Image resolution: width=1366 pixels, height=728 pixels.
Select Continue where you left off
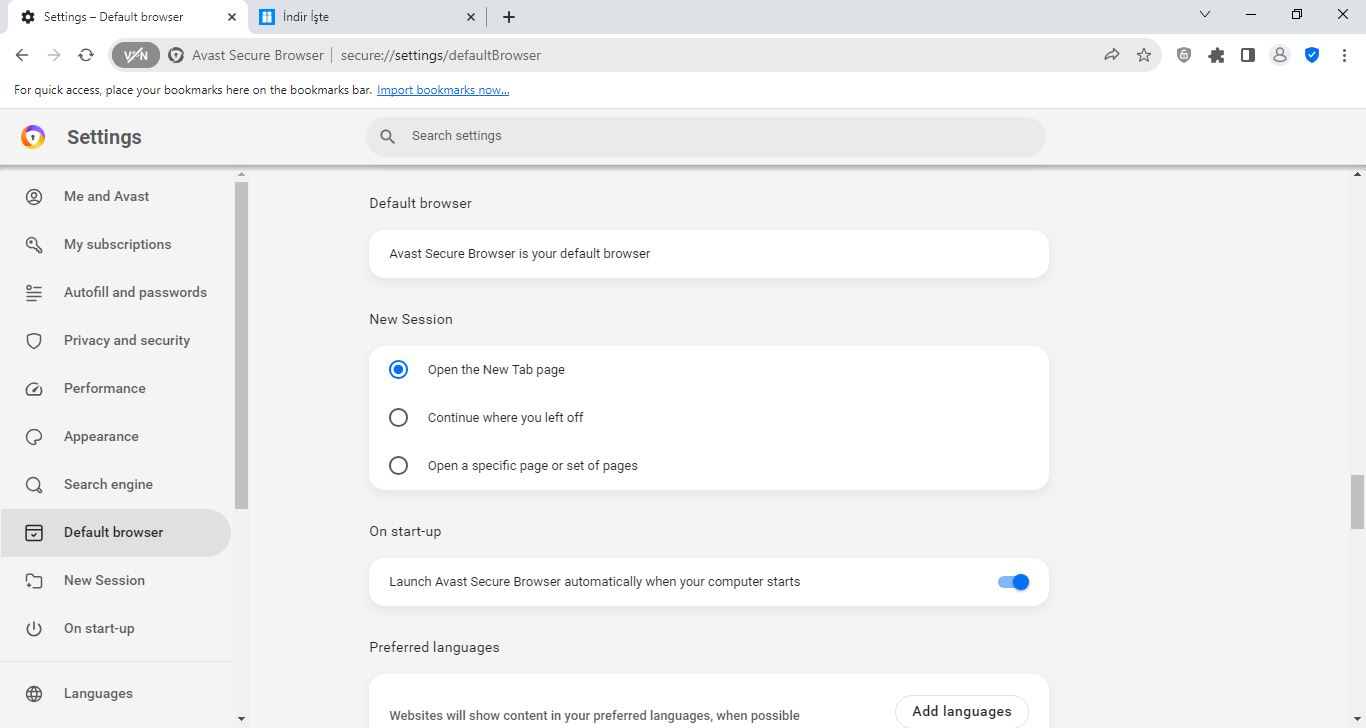398,417
